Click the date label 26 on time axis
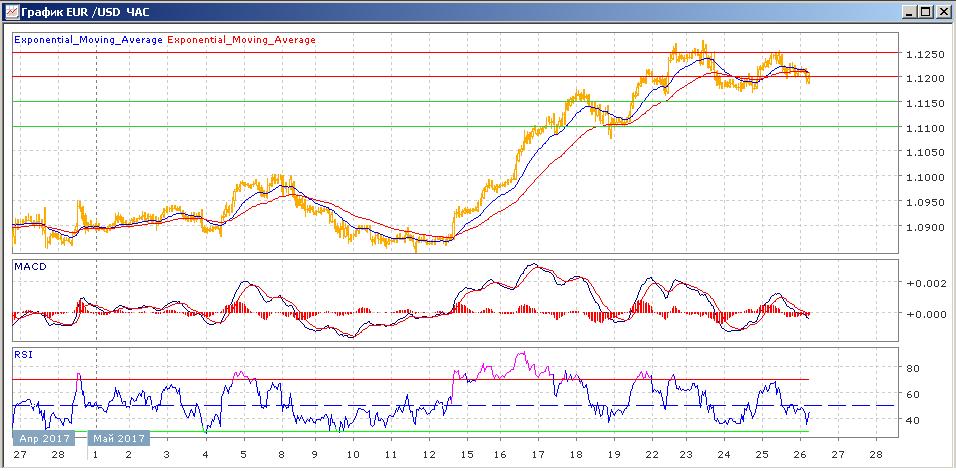This screenshot has width=956, height=471. click(x=801, y=455)
